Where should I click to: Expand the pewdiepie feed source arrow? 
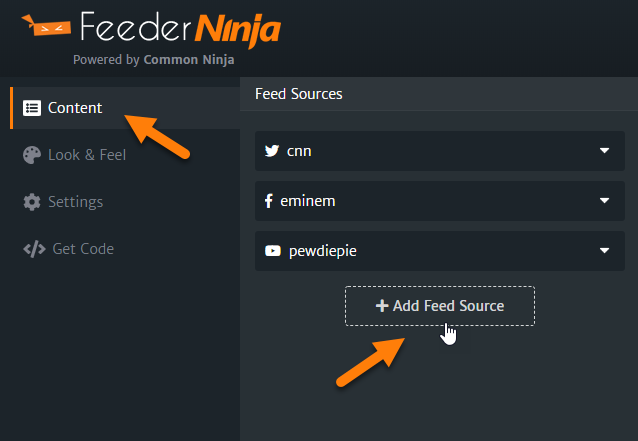[605, 251]
